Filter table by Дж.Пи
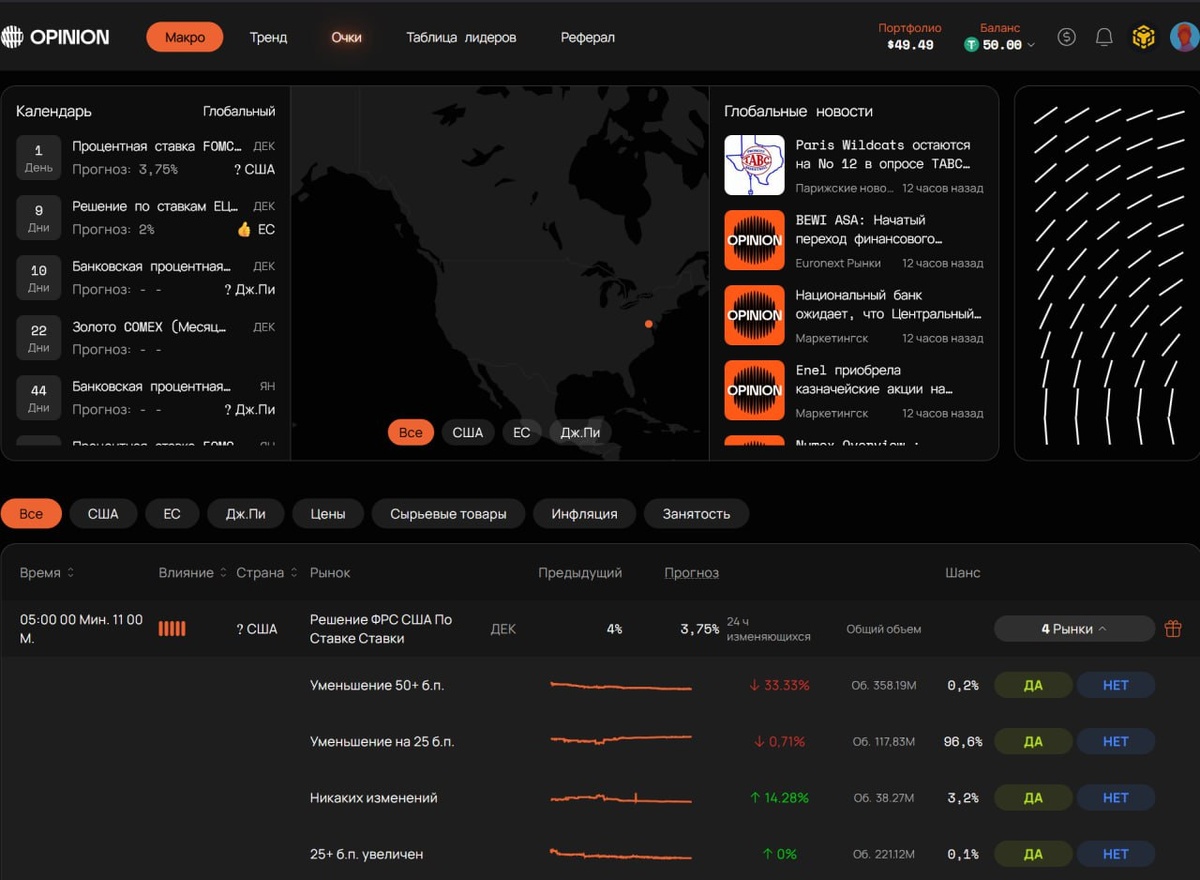Image resolution: width=1200 pixels, height=880 pixels. coord(246,514)
